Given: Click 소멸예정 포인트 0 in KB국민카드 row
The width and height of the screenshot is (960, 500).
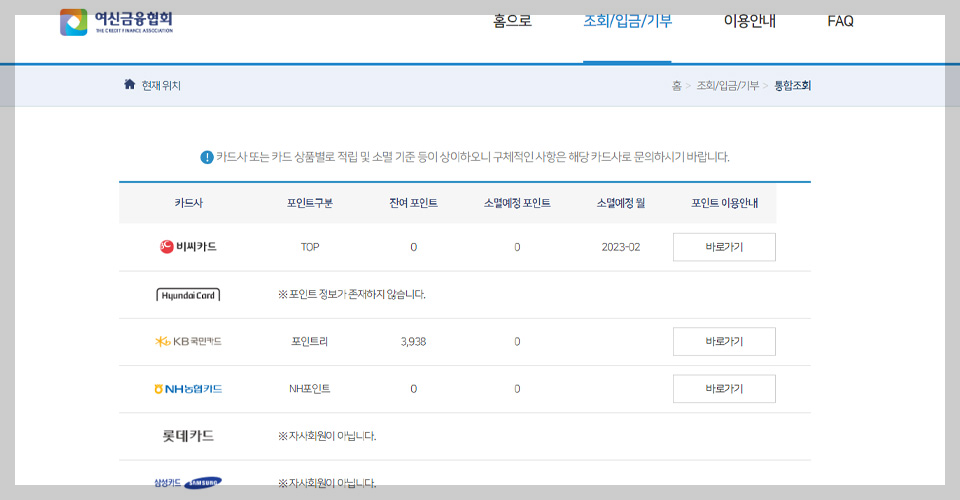Looking at the screenshot, I should [x=517, y=341].
